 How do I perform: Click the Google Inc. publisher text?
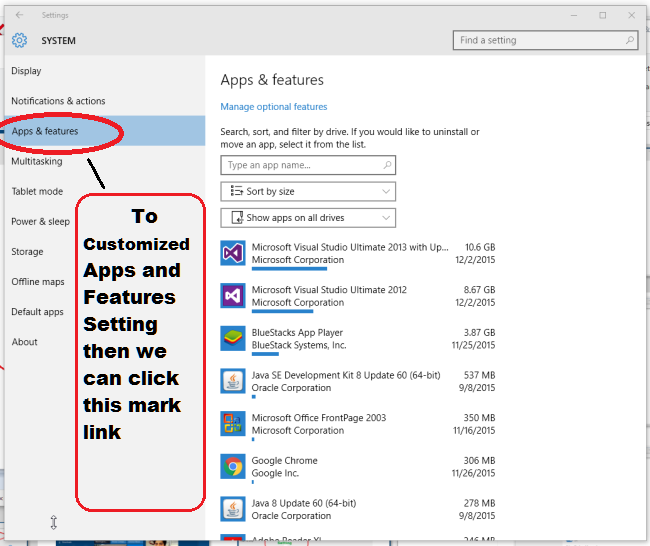[275, 473]
